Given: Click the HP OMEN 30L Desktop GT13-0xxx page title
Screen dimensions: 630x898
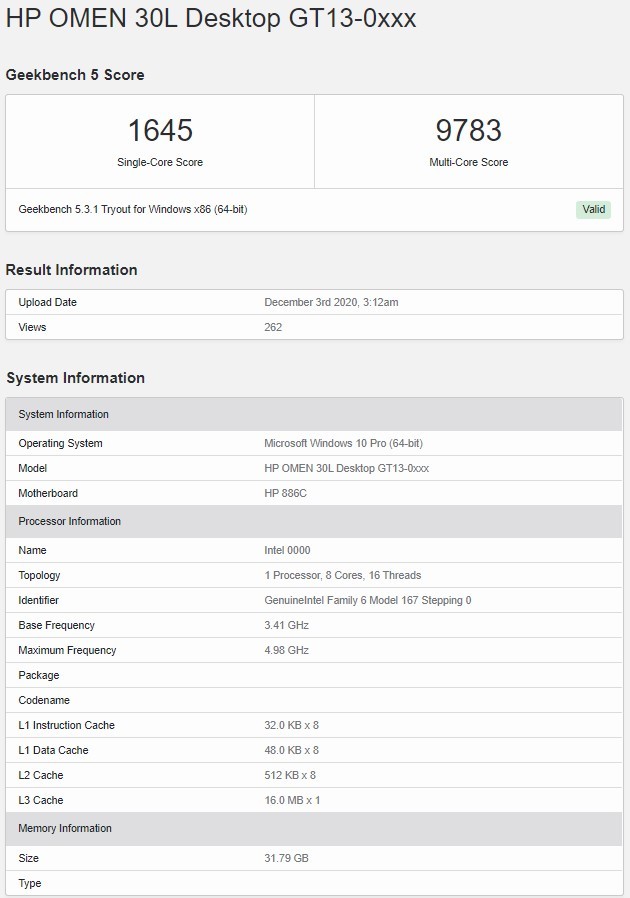Looking at the screenshot, I should (x=211, y=19).
